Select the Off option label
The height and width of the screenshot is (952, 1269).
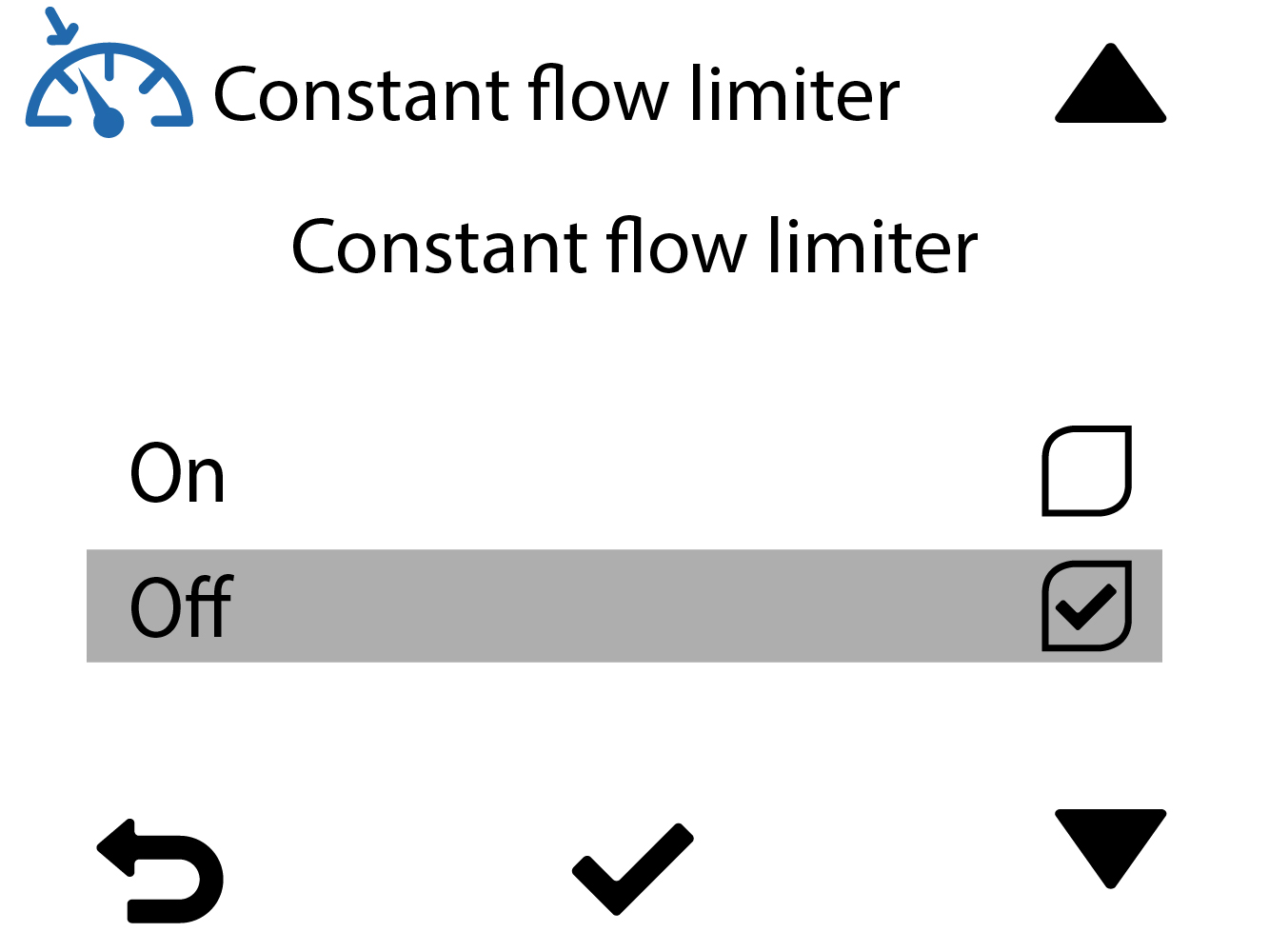[x=180, y=606]
